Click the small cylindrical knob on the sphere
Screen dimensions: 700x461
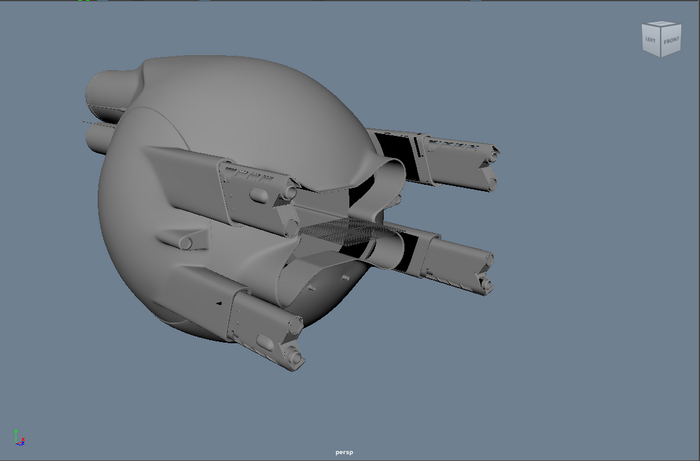click(184, 242)
